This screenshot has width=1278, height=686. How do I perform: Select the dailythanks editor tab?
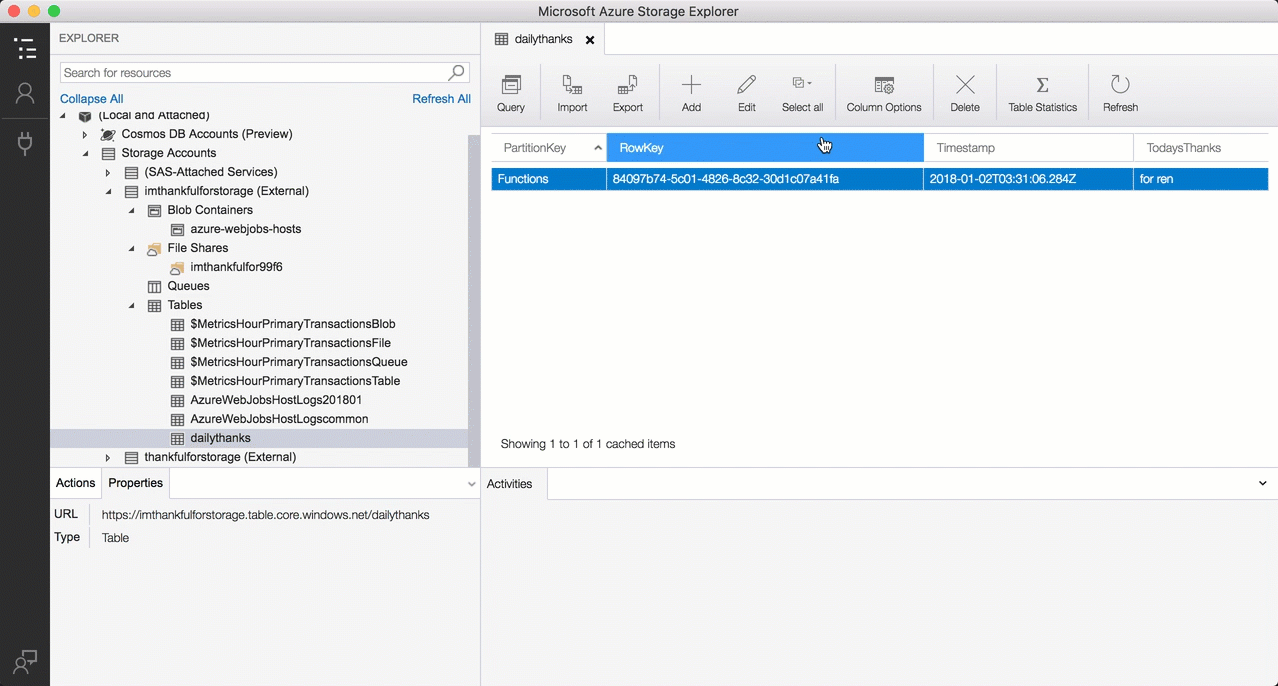click(x=543, y=39)
